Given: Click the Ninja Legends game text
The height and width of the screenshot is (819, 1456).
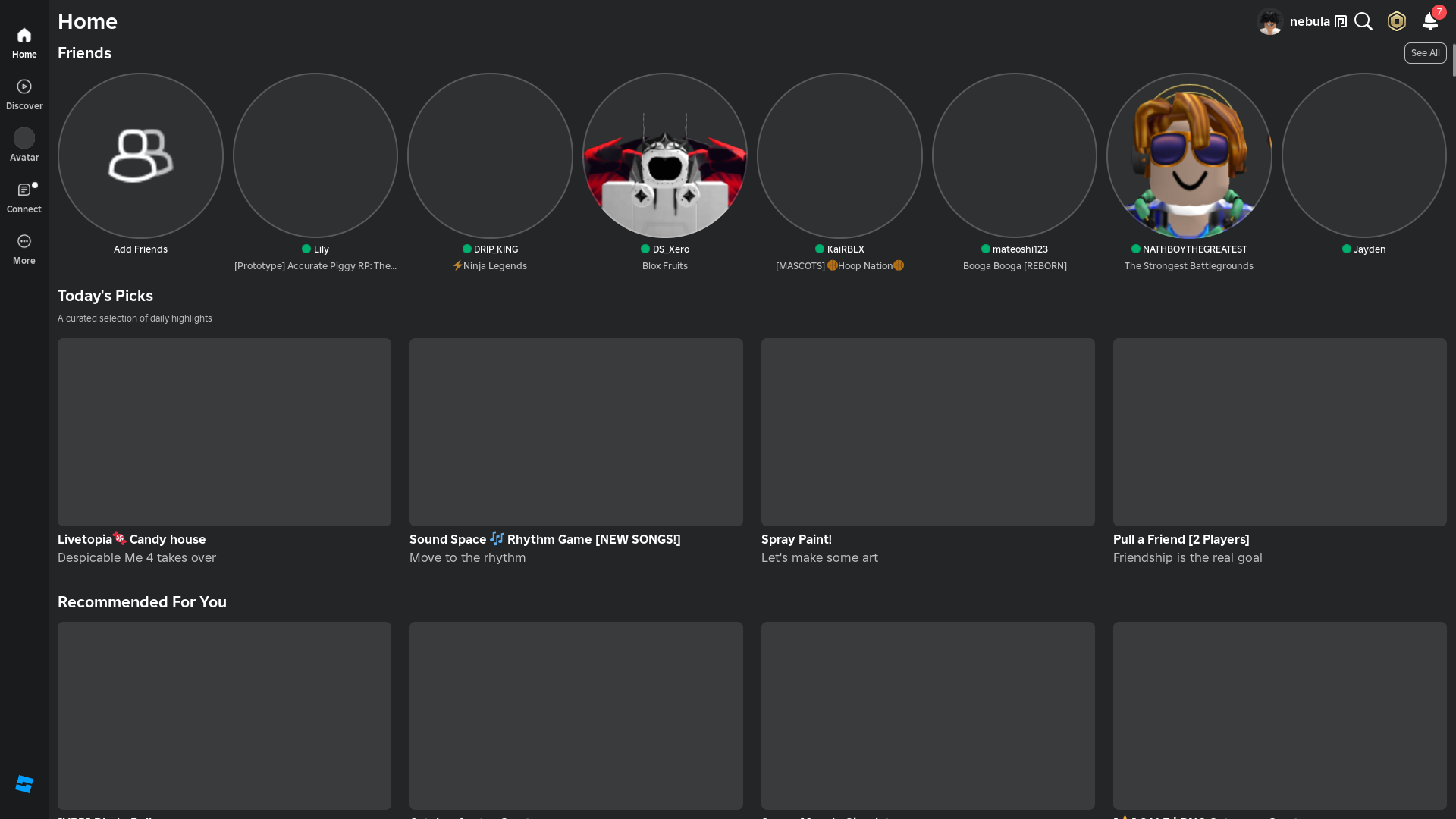Looking at the screenshot, I should click(490, 266).
